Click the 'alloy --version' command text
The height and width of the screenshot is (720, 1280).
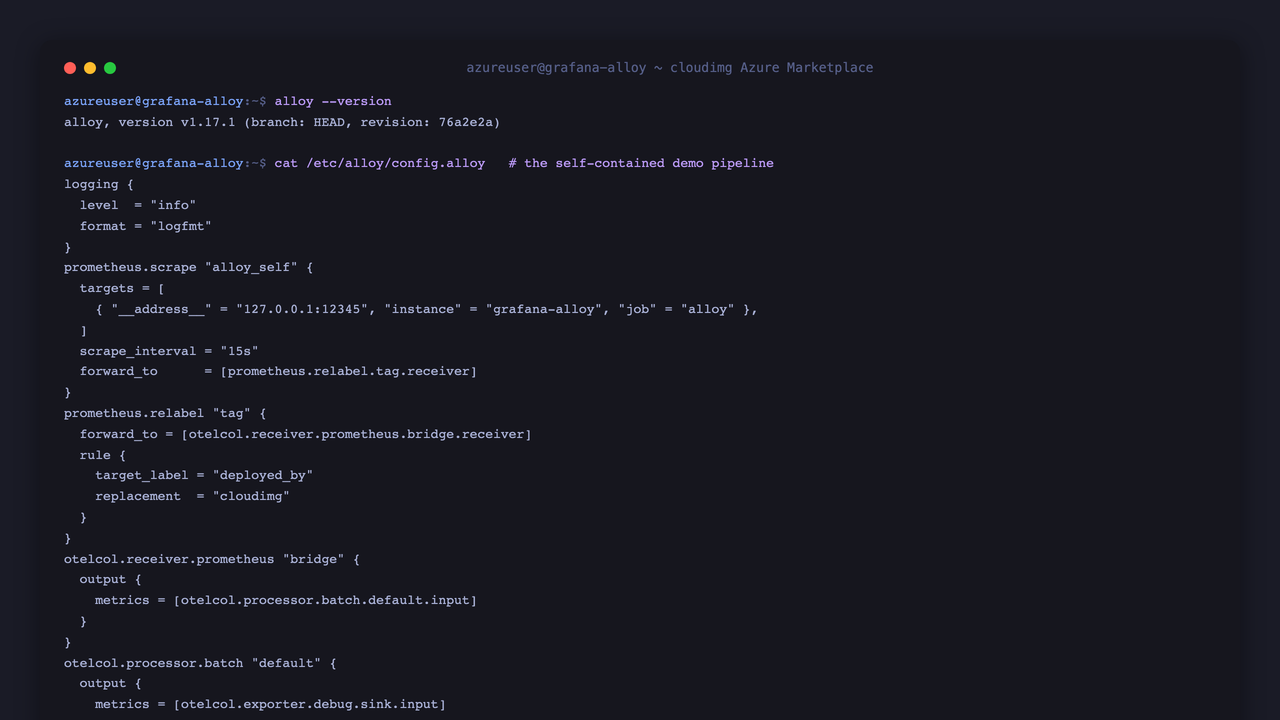click(333, 101)
